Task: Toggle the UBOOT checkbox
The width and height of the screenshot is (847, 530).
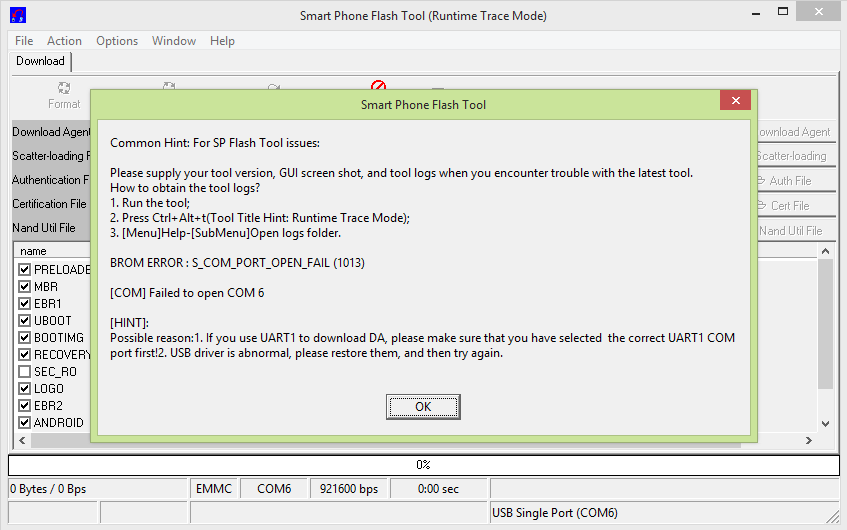Action: (24, 320)
